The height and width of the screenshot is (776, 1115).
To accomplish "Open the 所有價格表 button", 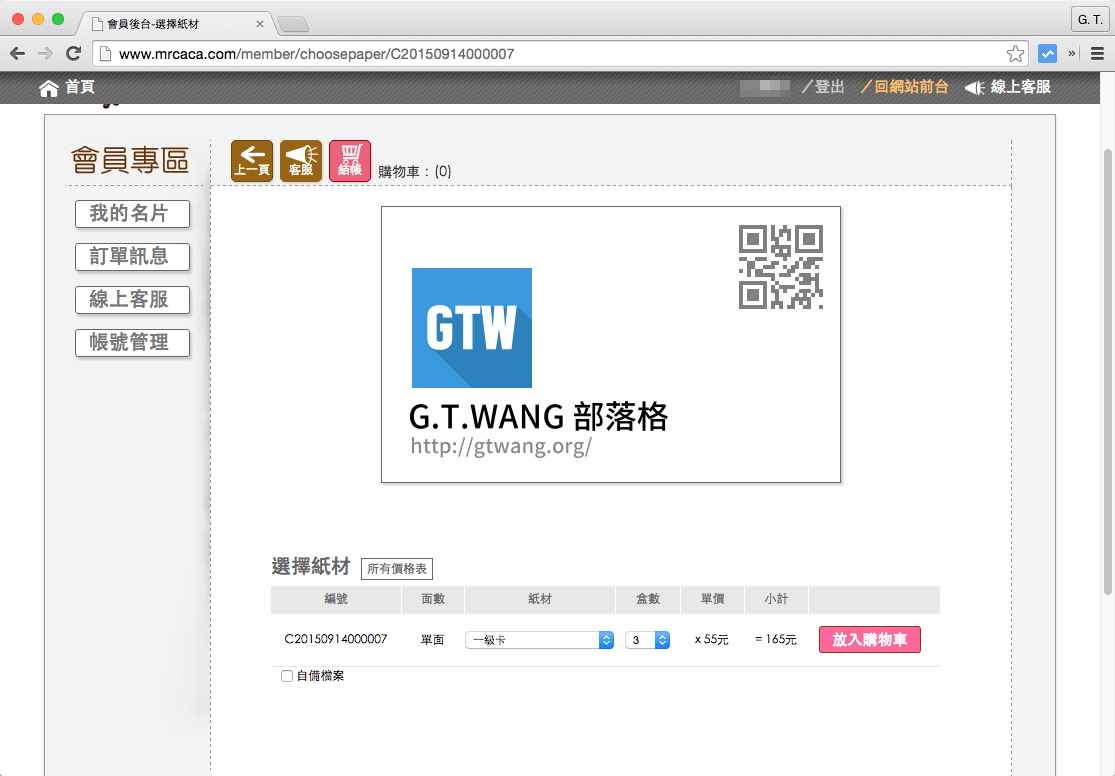I will (397, 569).
